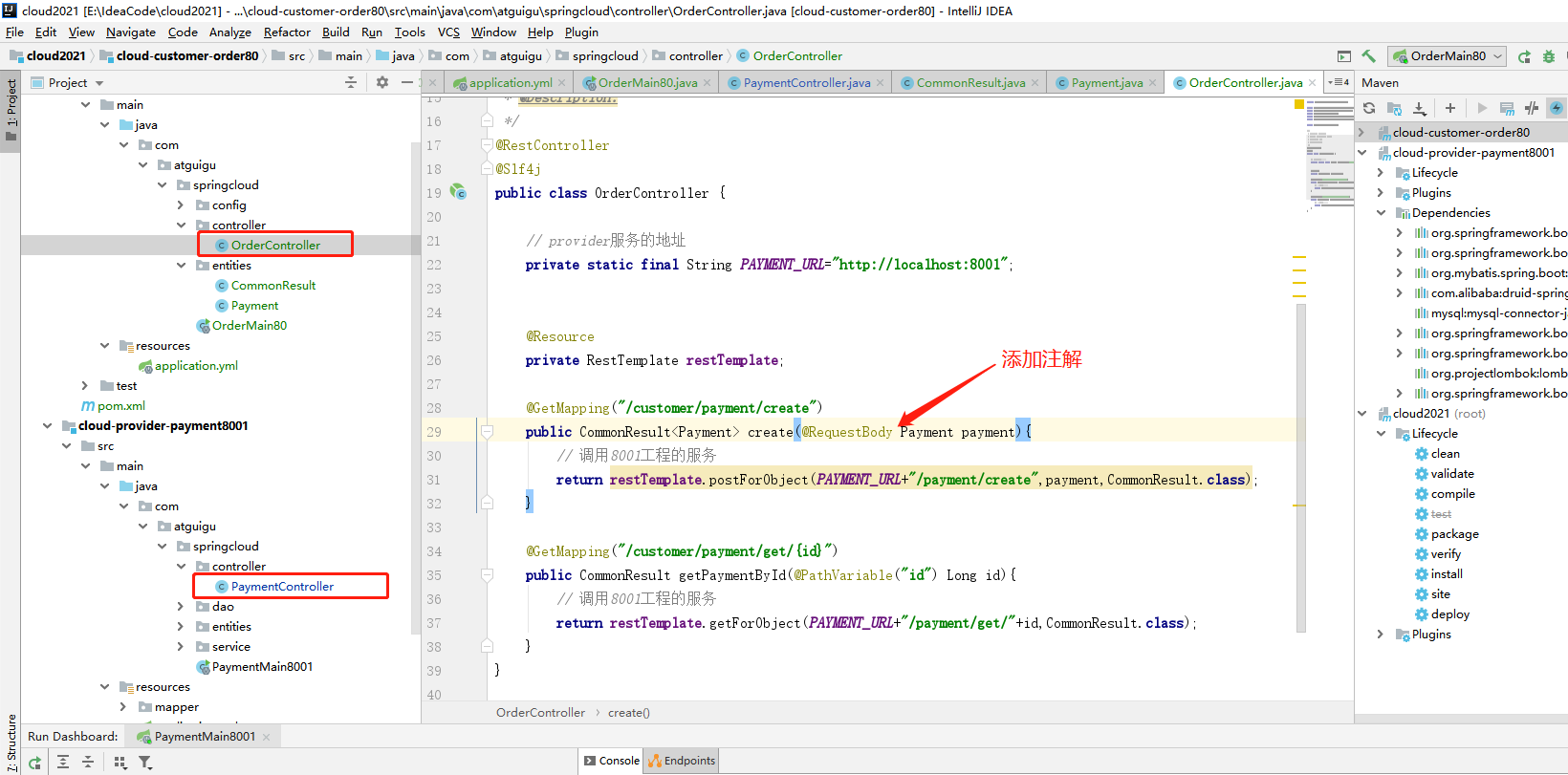Click the Build Project hammer icon

tap(1368, 56)
